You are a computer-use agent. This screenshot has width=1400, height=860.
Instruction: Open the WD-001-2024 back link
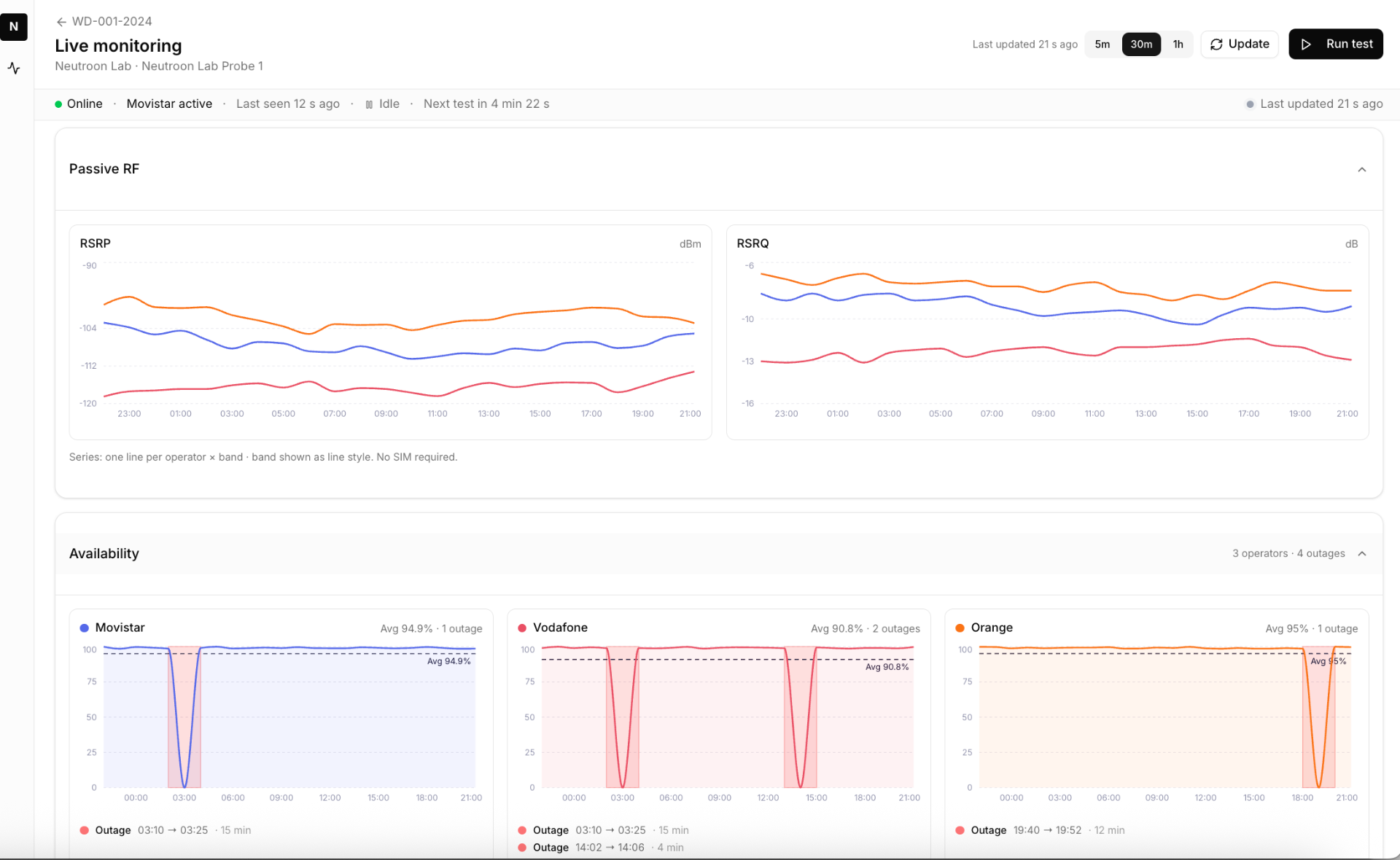coord(104,22)
